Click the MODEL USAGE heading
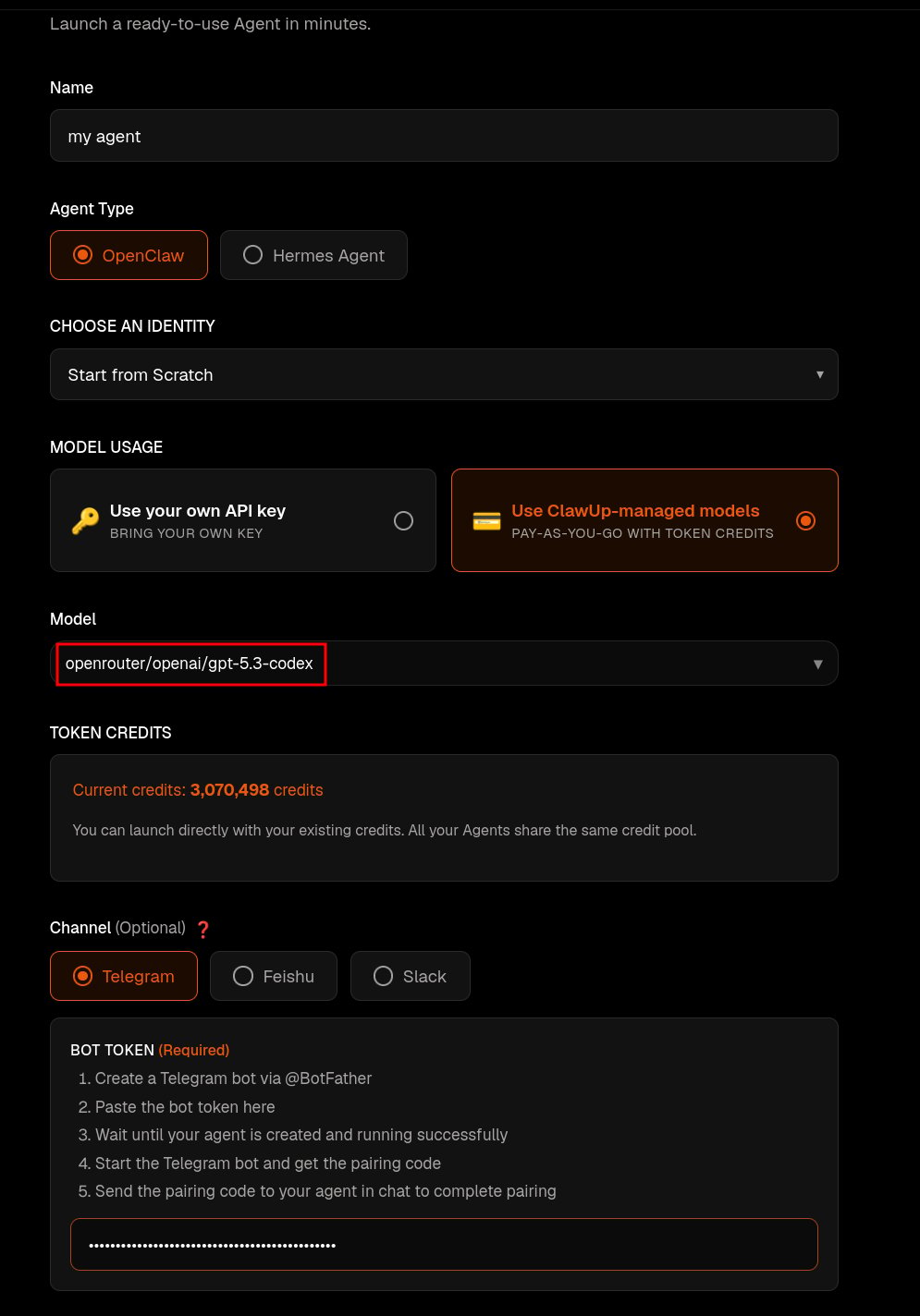920x1316 pixels. pos(106,447)
